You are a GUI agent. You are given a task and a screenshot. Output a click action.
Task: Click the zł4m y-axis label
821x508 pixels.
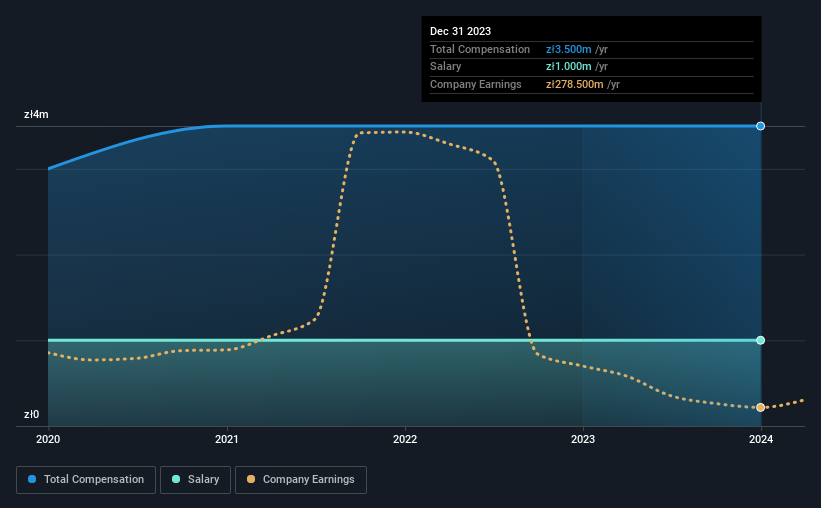tap(36, 114)
